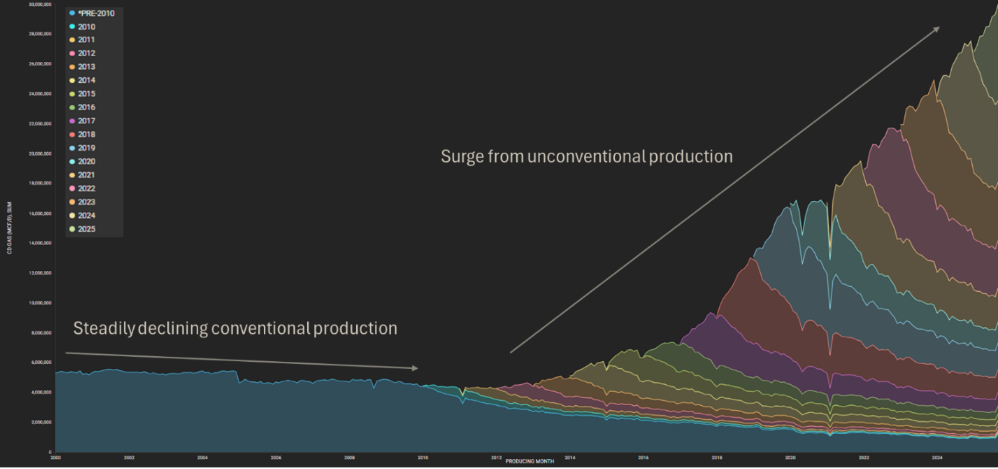Click the purple 2017 legend dot
The height and width of the screenshot is (469, 998).
71,121
